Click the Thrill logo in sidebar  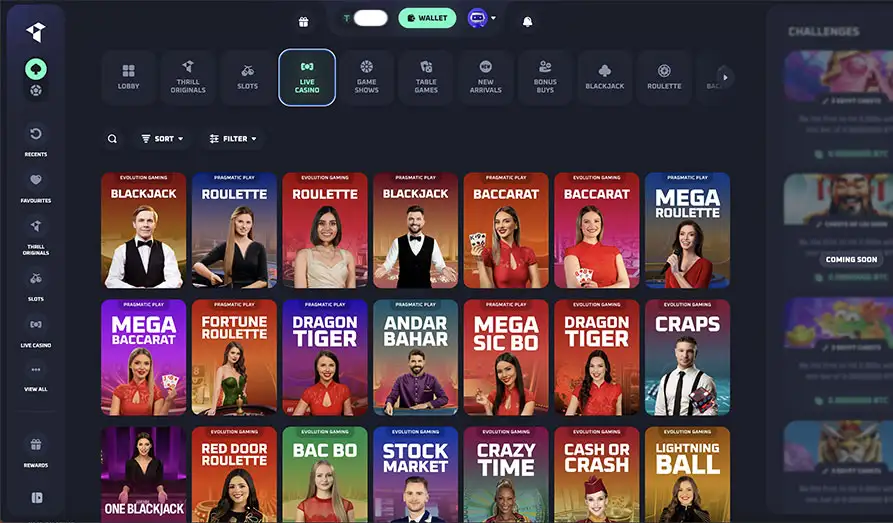coord(35,32)
